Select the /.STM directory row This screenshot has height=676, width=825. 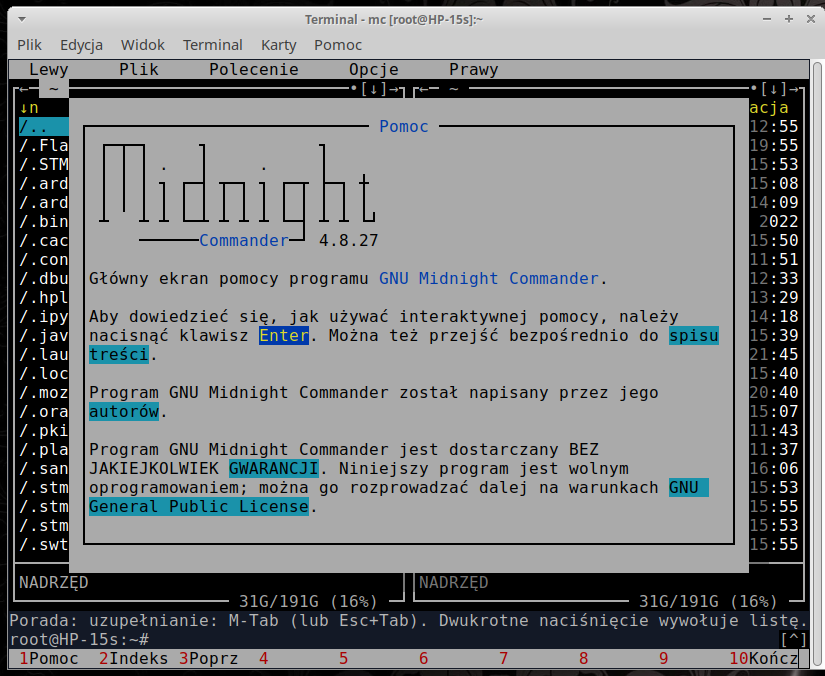pyautogui.click(x=44, y=165)
